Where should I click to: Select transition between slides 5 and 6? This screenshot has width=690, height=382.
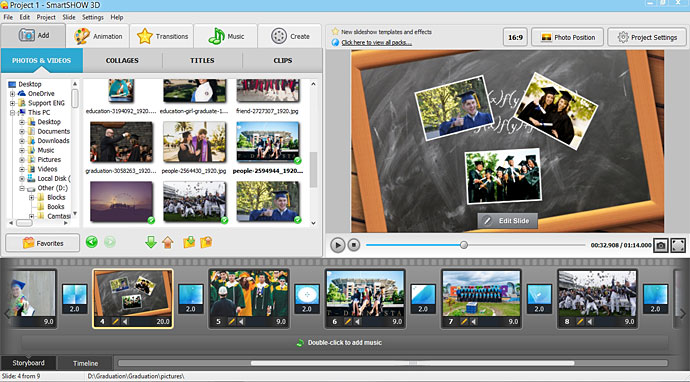(307, 299)
